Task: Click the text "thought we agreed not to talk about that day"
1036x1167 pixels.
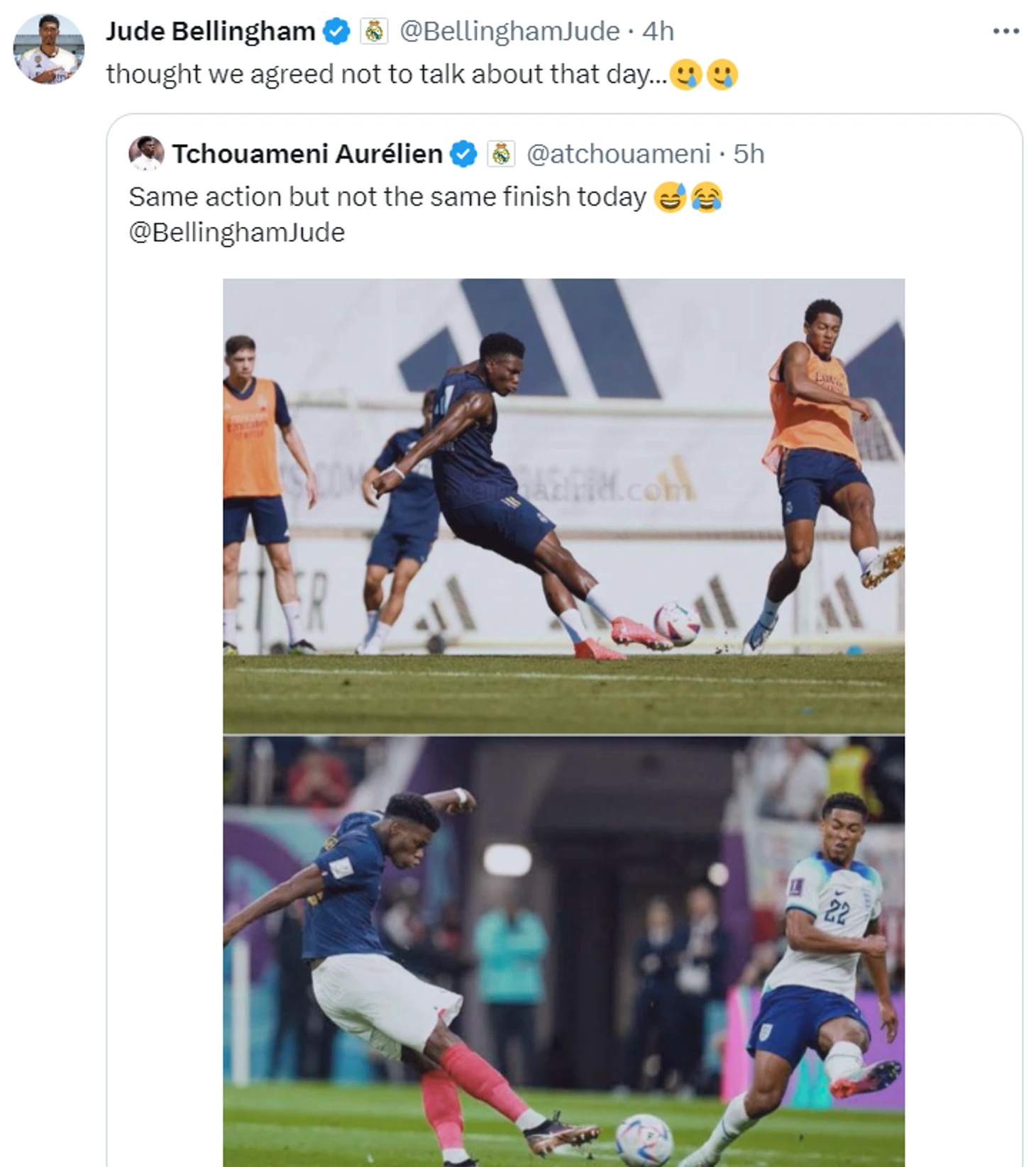Action: (387, 74)
